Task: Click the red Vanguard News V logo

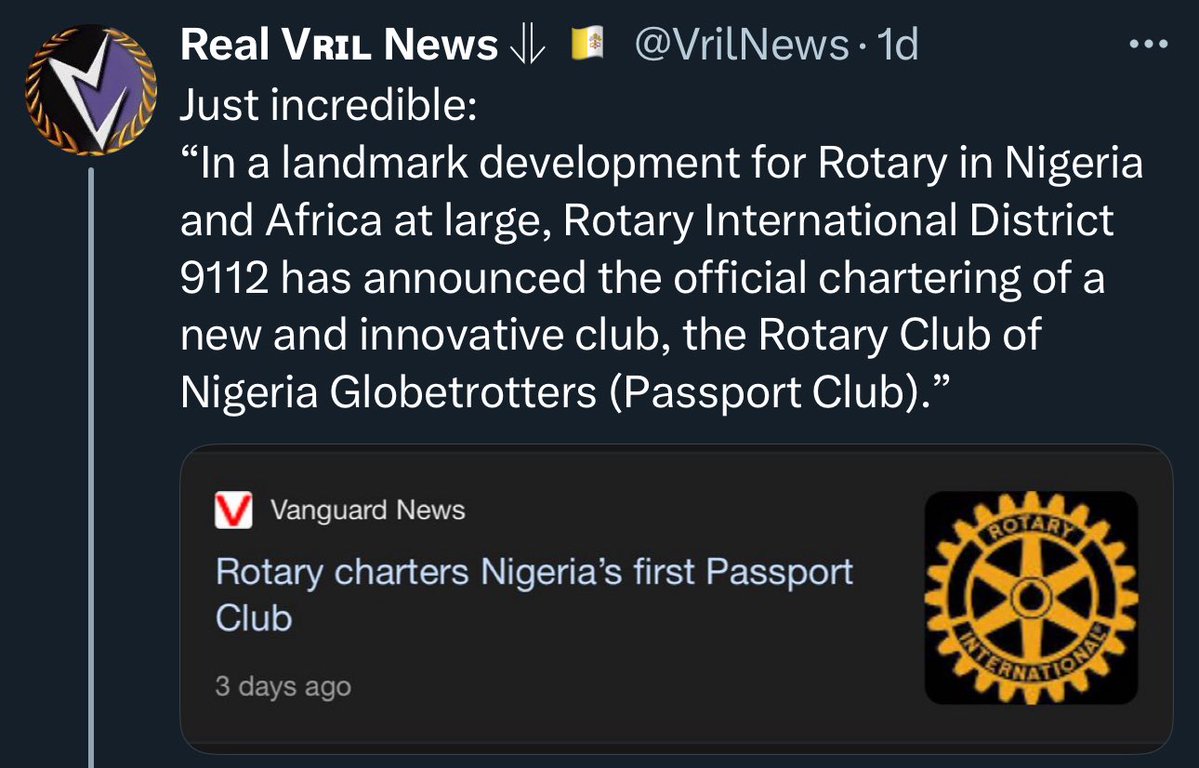Action: [232, 511]
